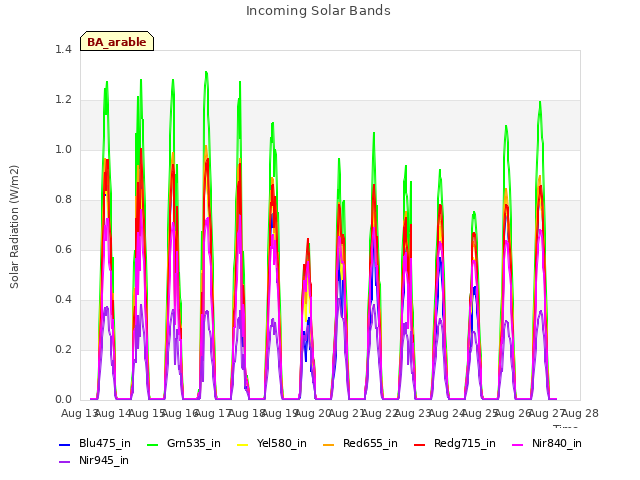Click the 0.0 y-axis tick label
This screenshot has width=640, height=480.
click(63, 400)
